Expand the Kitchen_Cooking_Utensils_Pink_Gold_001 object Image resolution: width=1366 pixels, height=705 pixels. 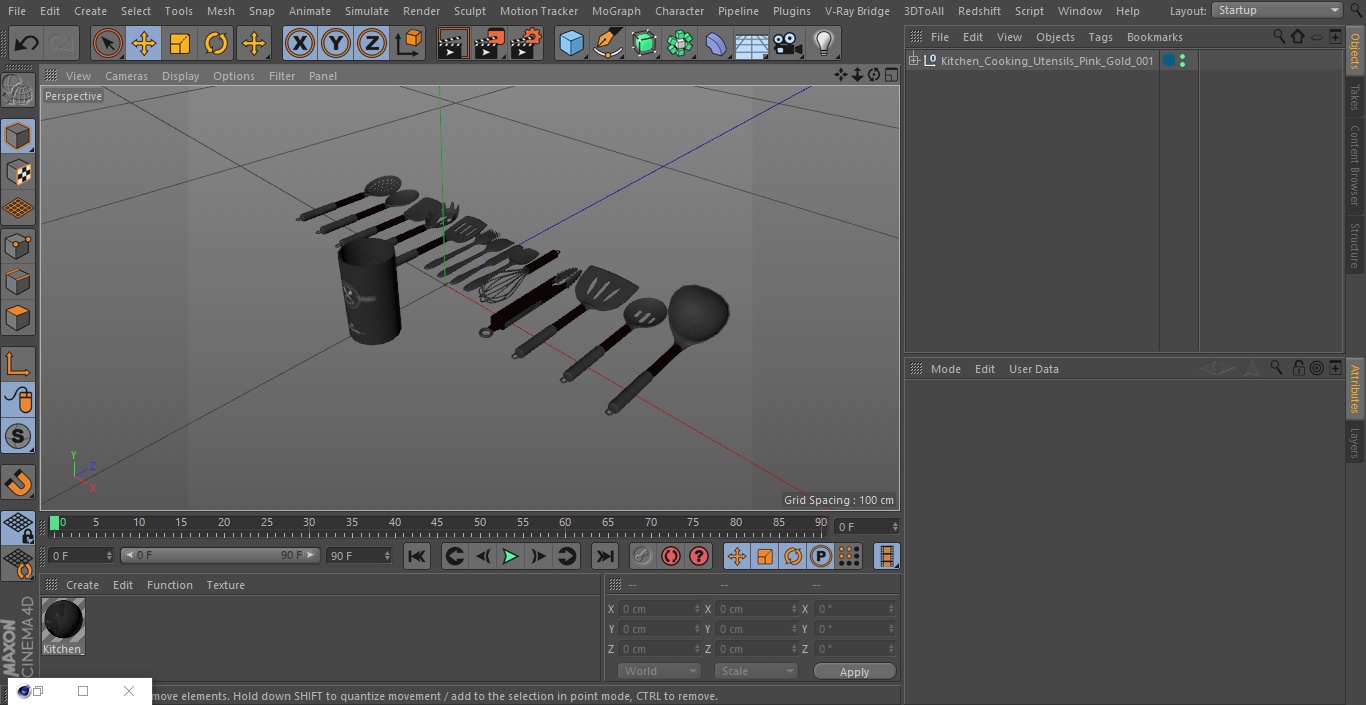pos(913,61)
